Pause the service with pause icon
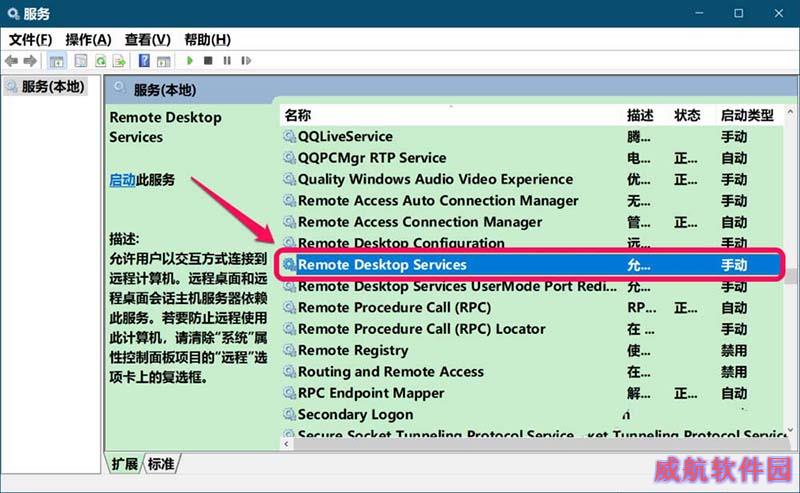The image size is (800, 493). pyautogui.click(x=227, y=61)
